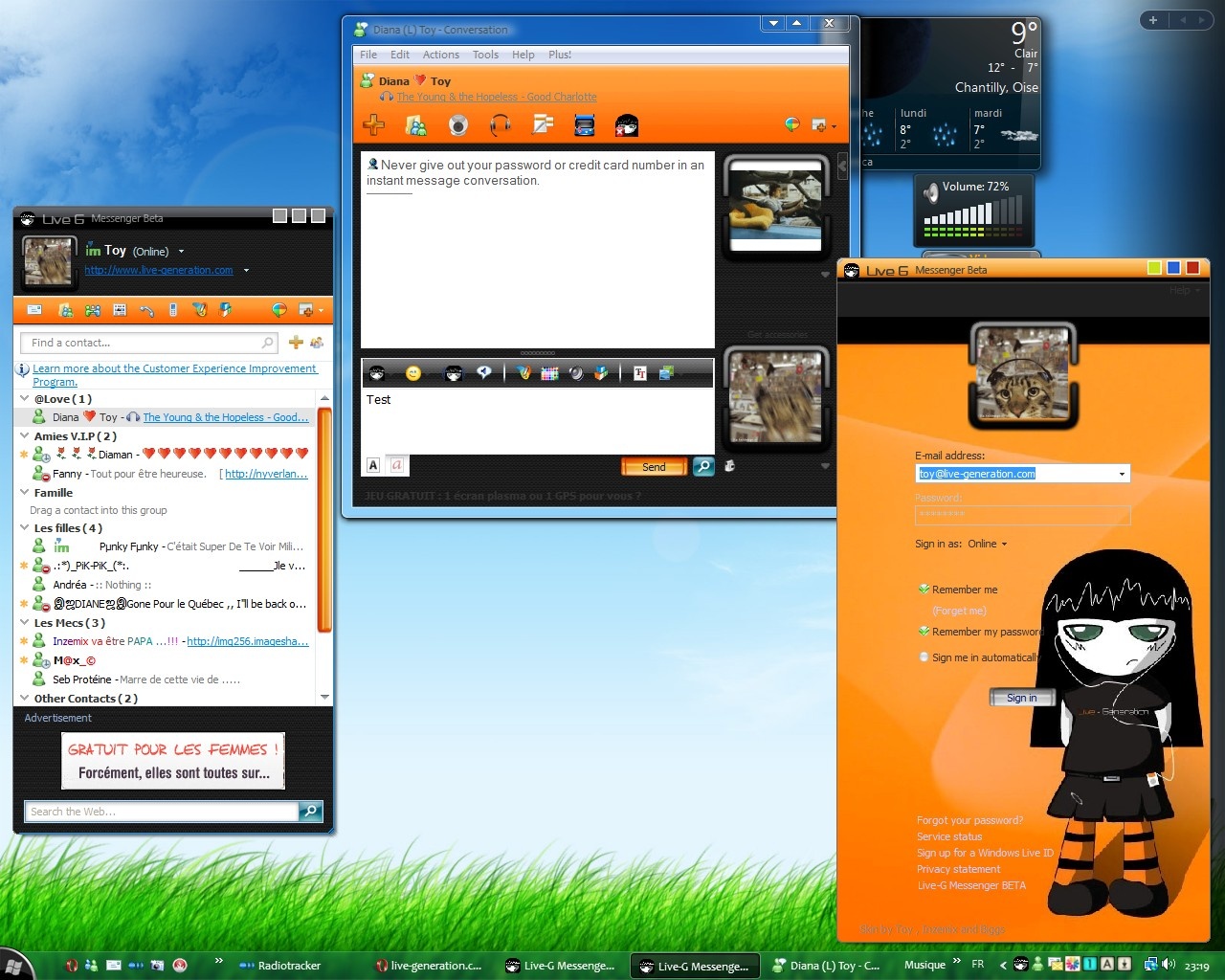Viewport: 1225px width, 980px height.
Task: Collapse the Other Contacts group
Action: pos(25,699)
